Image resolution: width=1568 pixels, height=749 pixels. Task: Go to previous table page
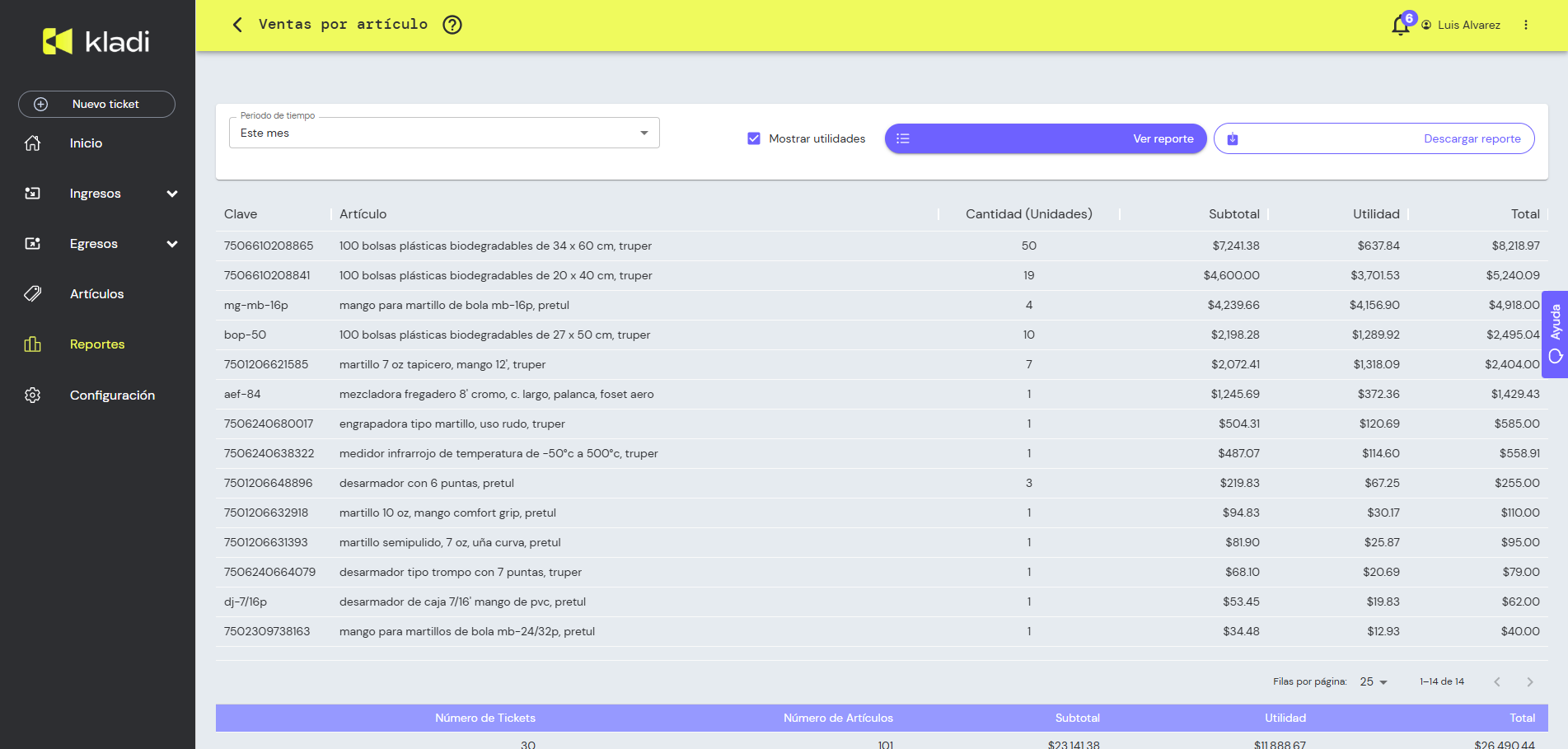click(x=1497, y=681)
